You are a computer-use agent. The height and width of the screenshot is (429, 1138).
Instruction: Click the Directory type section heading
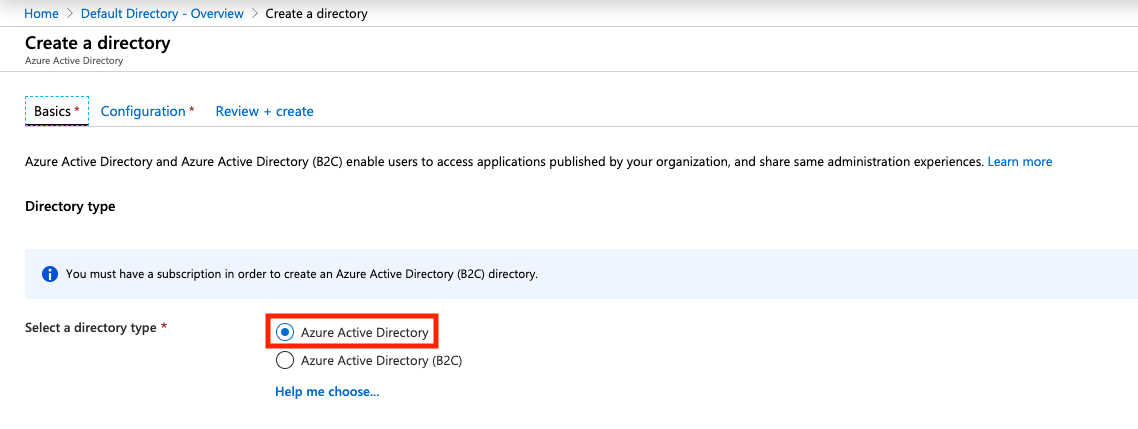point(70,206)
